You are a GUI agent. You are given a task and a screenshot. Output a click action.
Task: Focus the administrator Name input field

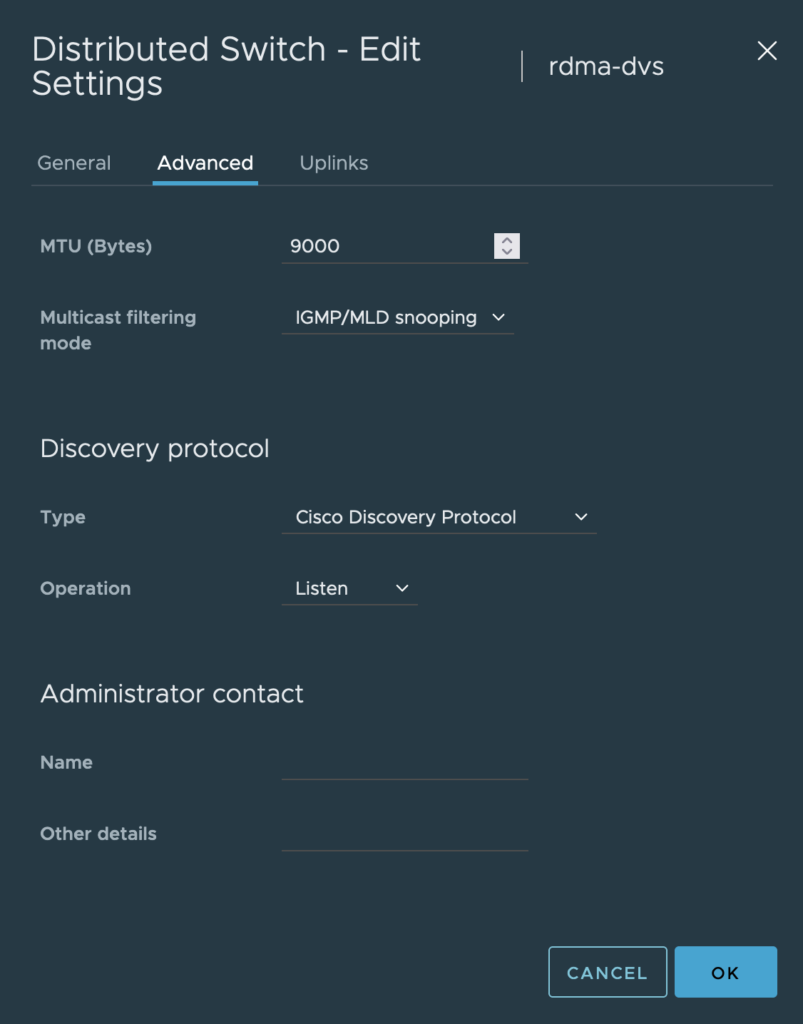coord(405,763)
